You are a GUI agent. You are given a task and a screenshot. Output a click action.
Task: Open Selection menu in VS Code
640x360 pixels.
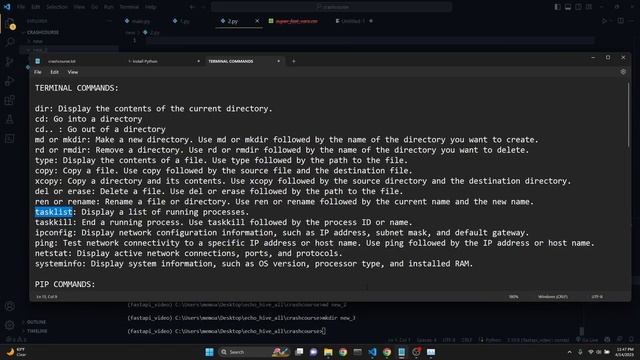click(57, 7)
